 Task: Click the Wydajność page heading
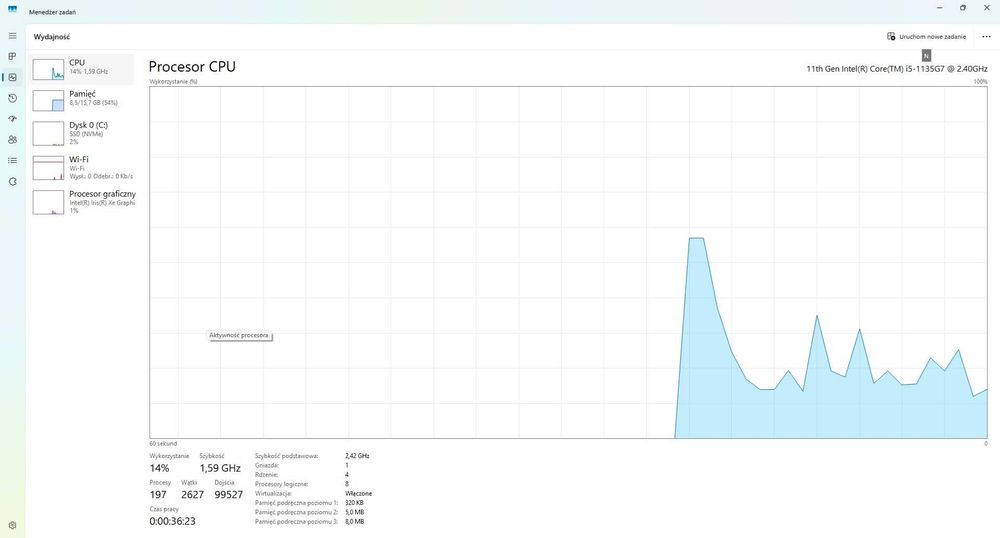pyautogui.click(x=52, y=37)
